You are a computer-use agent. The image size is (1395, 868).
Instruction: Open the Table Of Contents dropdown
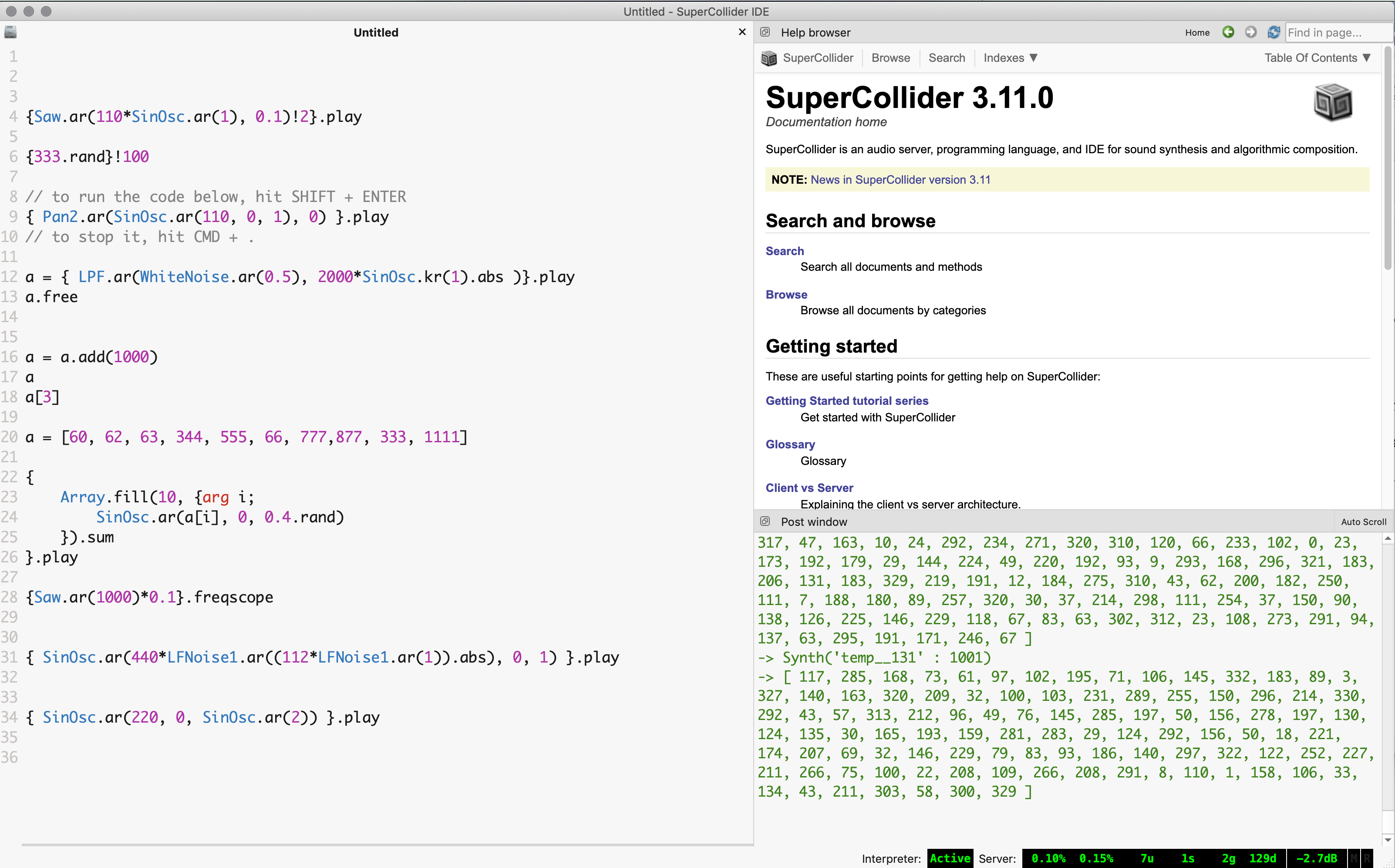point(1317,57)
